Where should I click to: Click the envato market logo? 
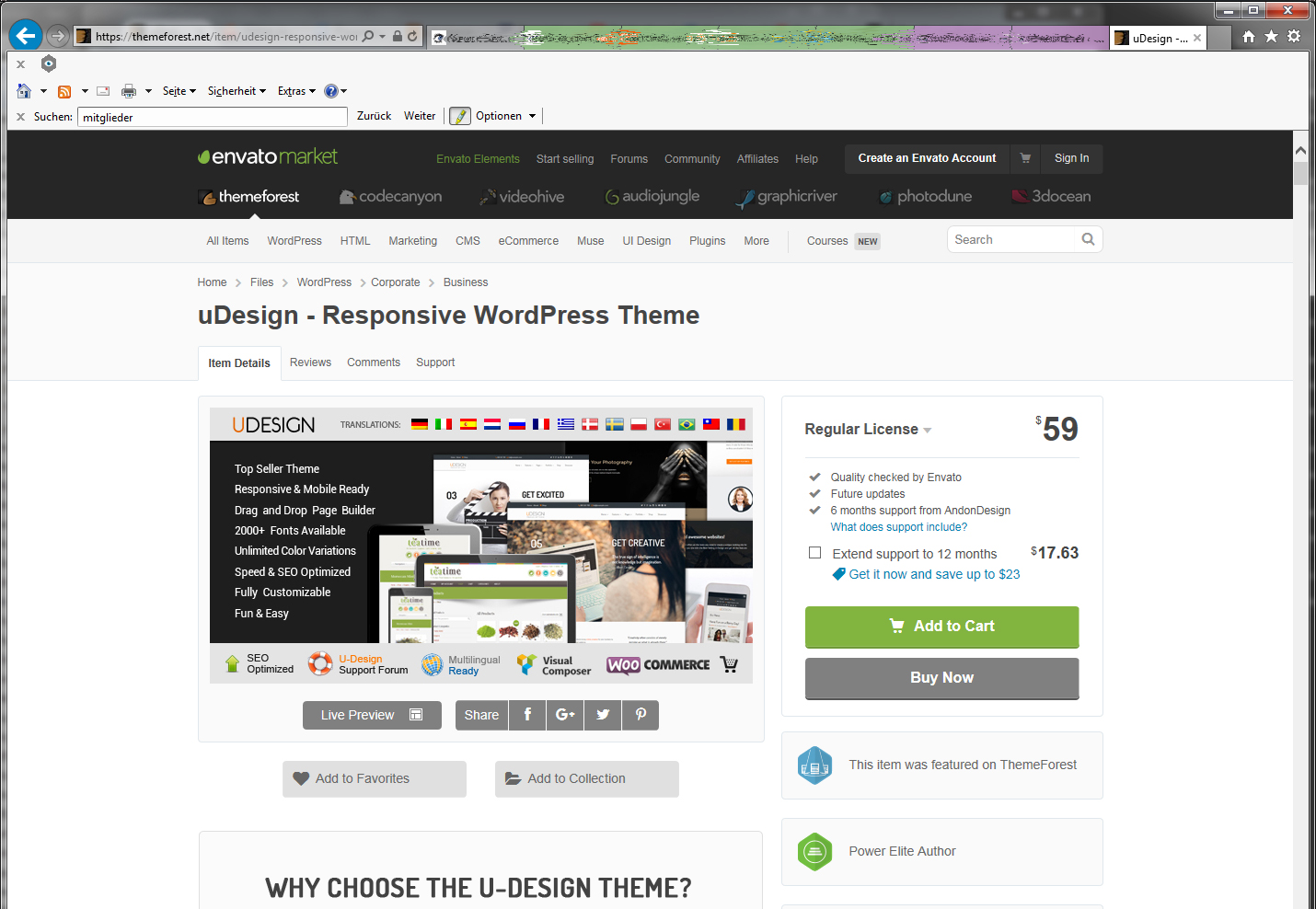point(268,156)
